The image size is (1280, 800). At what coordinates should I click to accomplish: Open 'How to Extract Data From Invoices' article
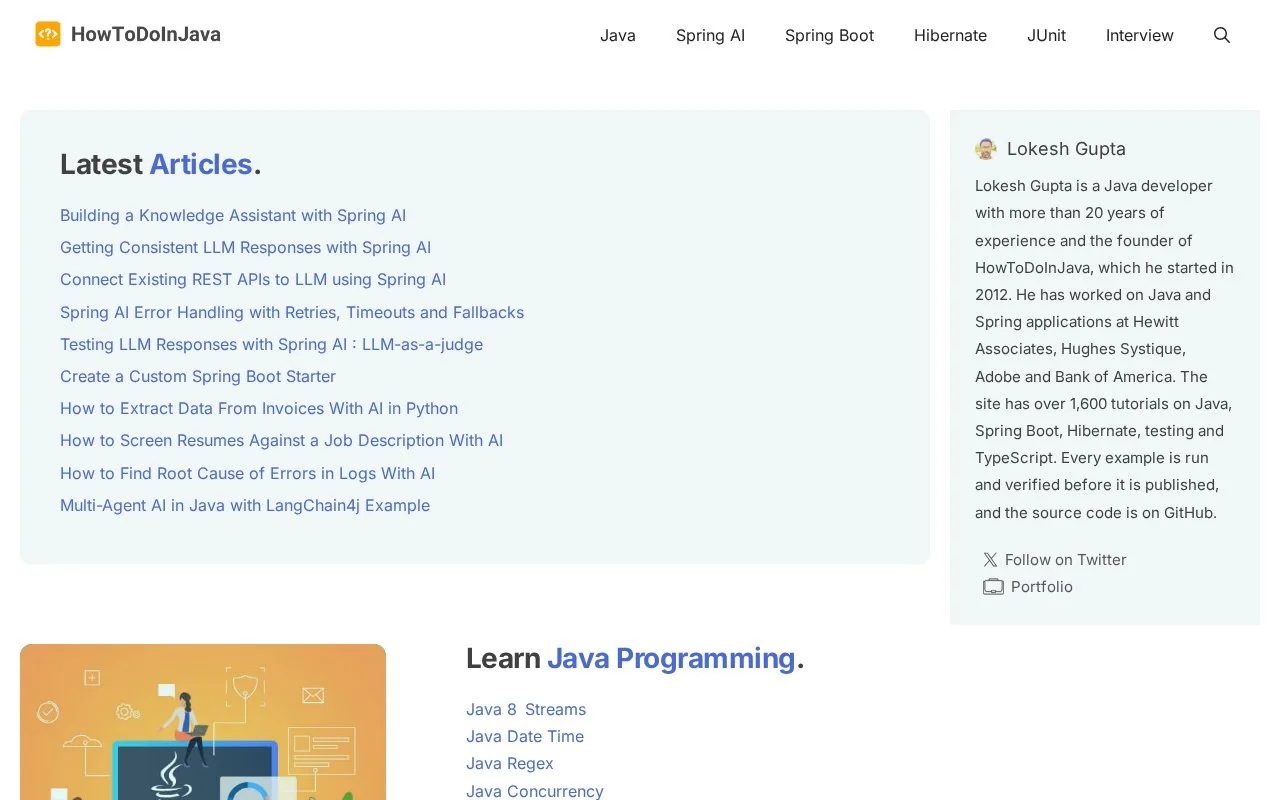(x=259, y=408)
